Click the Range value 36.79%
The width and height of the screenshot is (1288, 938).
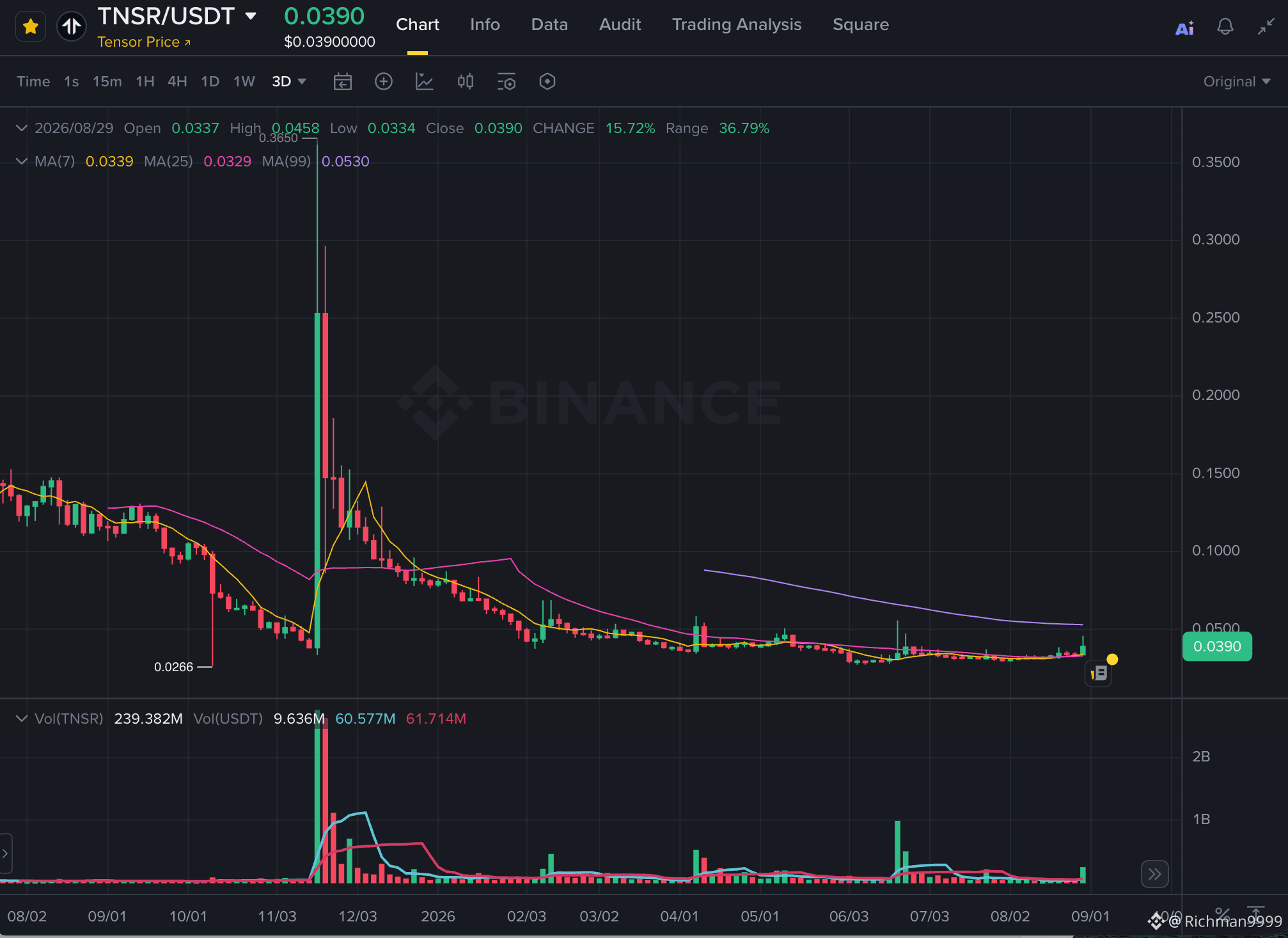pos(744,128)
